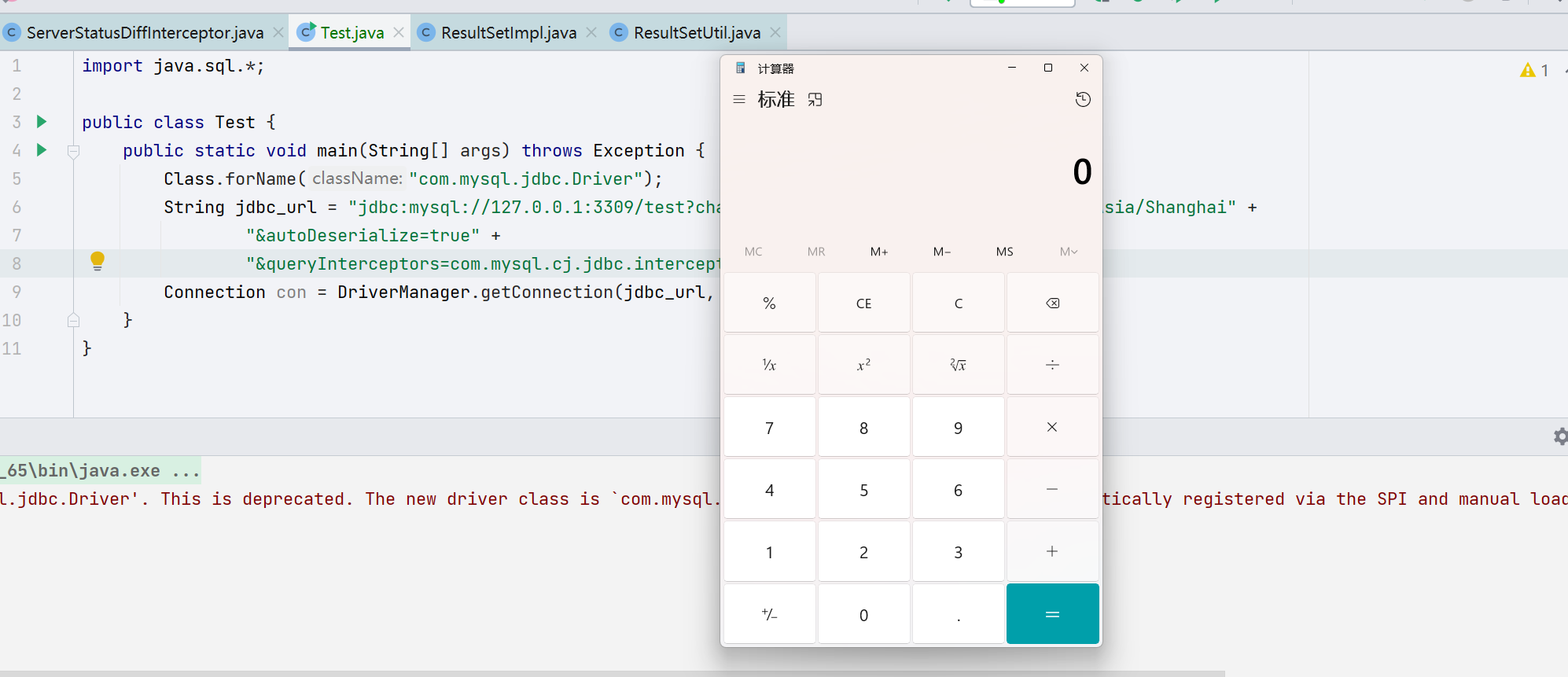Toggle calculator keep-on-top mode
Screen dimensions: 1568x677
pyautogui.click(x=815, y=100)
